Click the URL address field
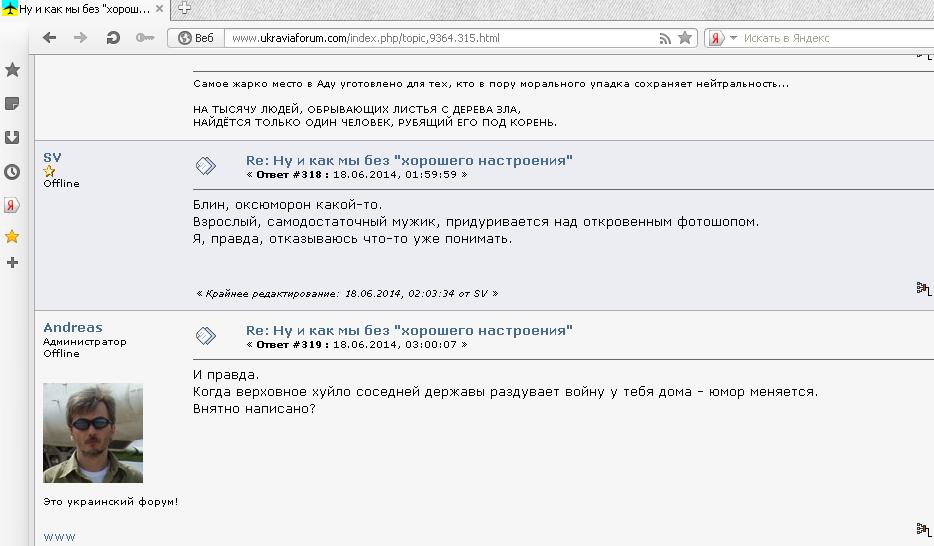This screenshot has height=546, width=934. coord(440,38)
